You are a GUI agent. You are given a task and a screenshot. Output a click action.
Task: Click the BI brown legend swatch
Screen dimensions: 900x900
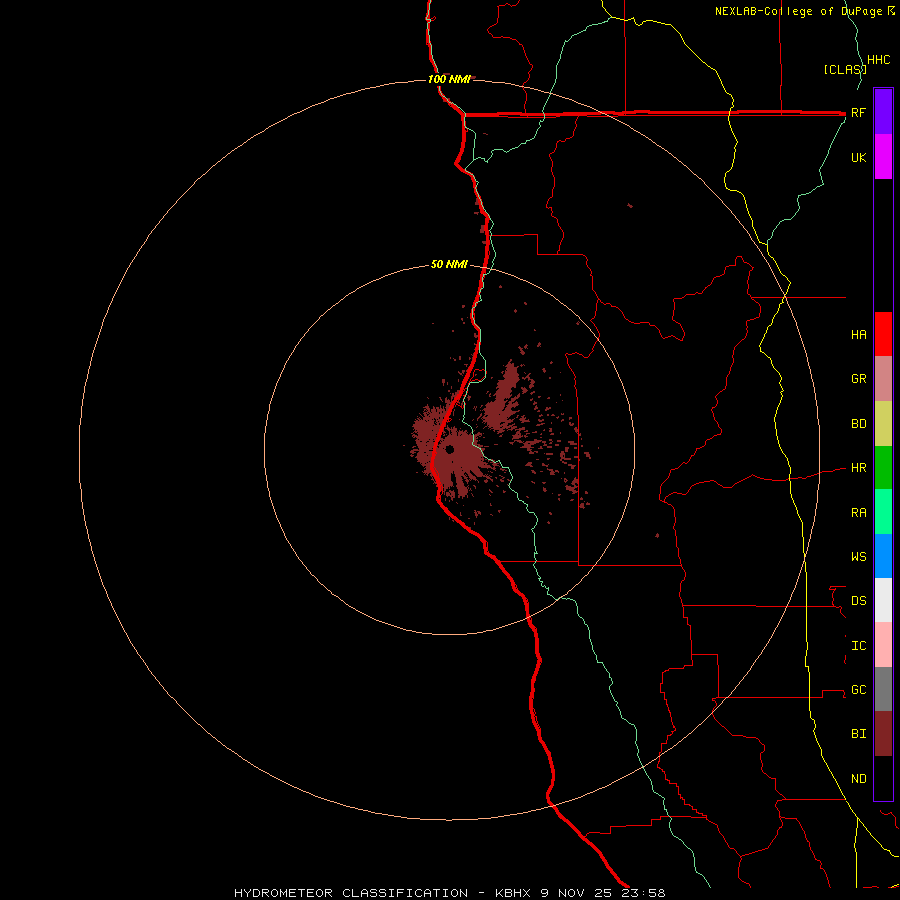point(883,734)
